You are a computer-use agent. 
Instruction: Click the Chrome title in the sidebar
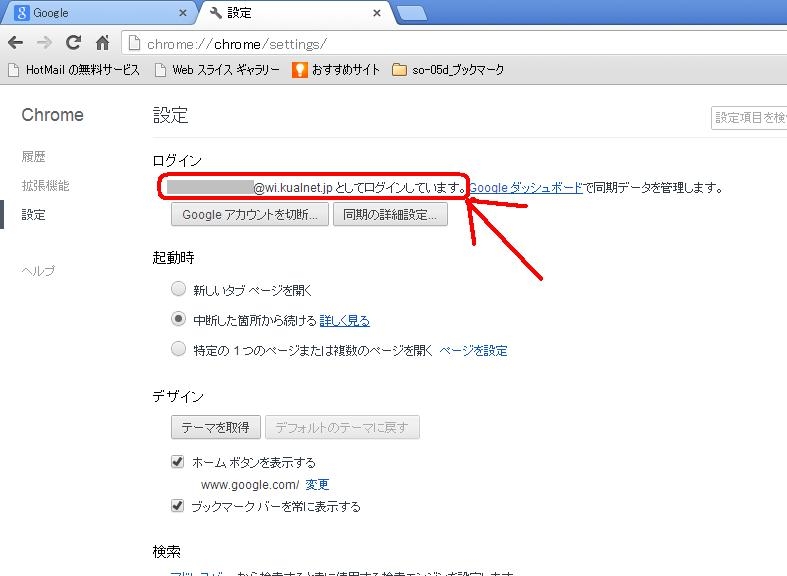pos(53,115)
